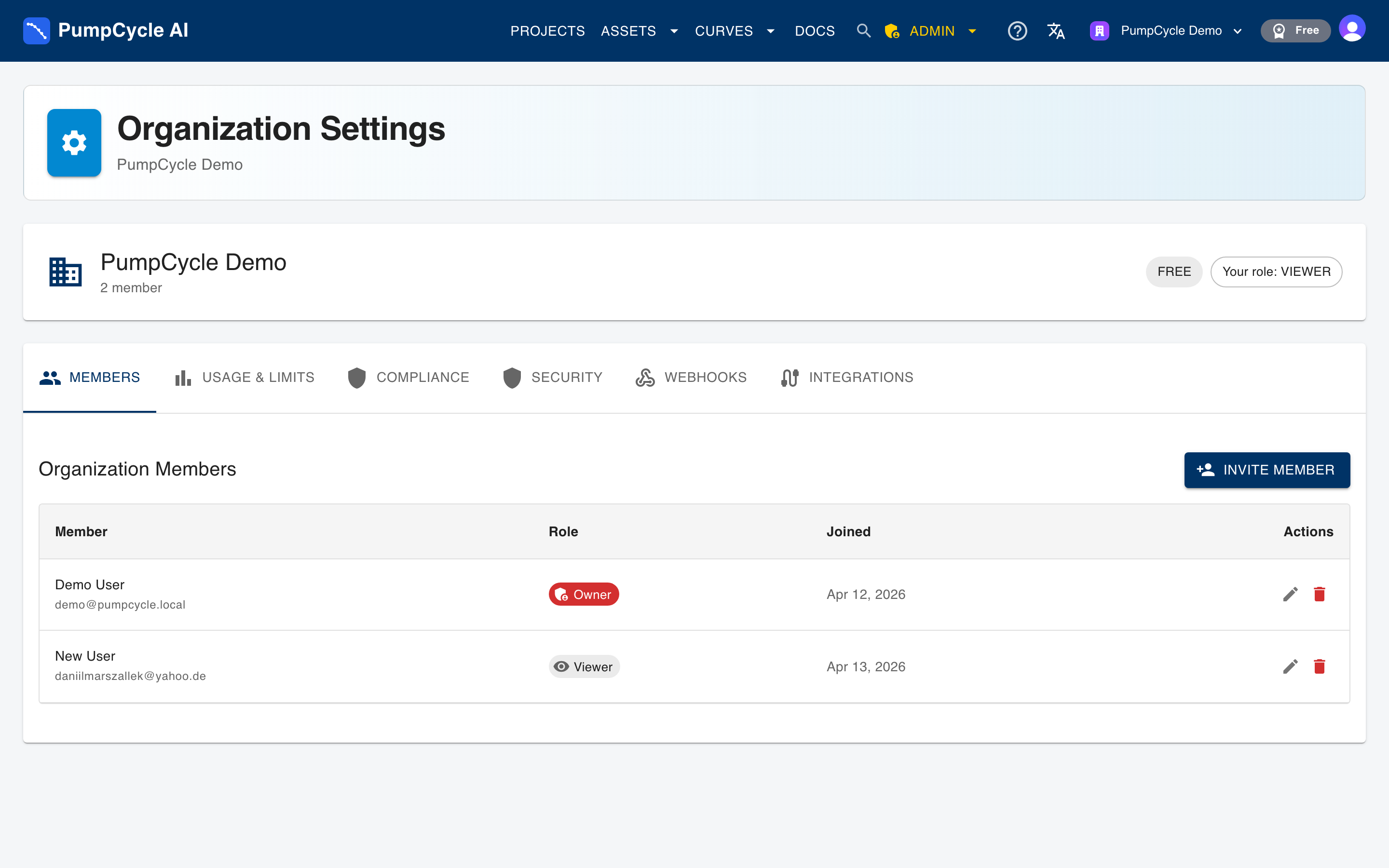Switch to the Usage & Limits tab

[x=245, y=378]
